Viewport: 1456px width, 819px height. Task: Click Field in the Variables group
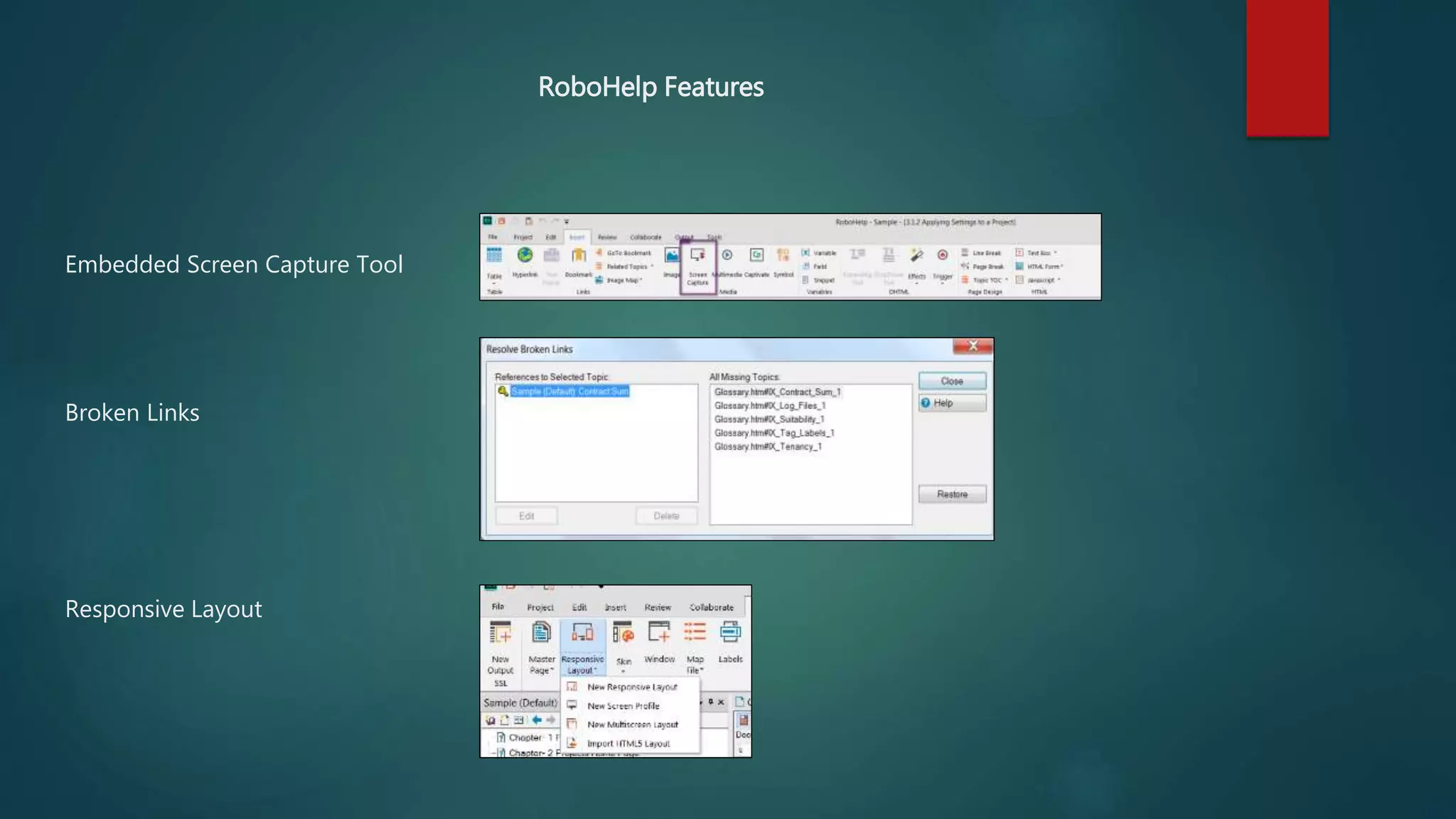pos(815,267)
